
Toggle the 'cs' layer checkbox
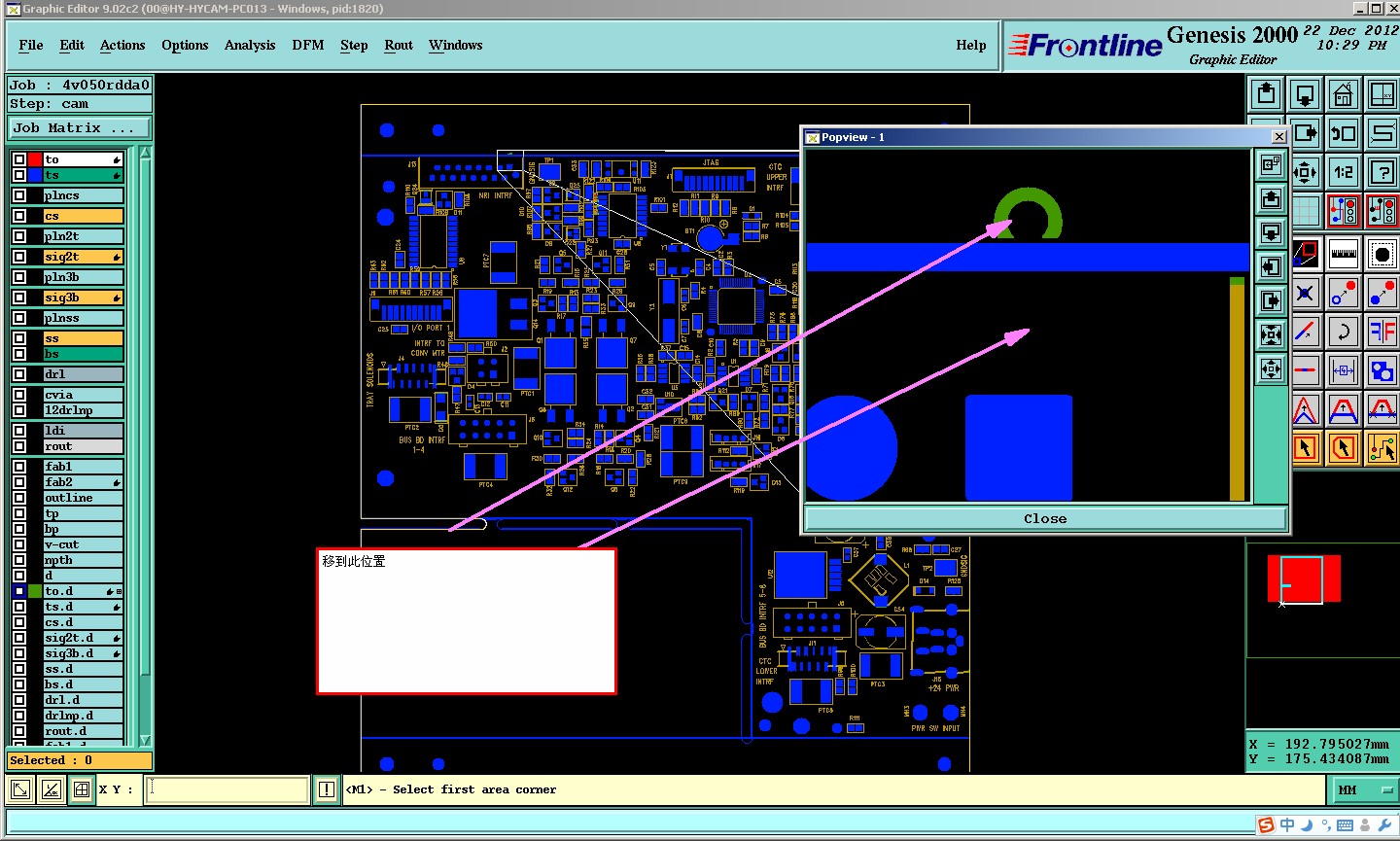click(19, 216)
